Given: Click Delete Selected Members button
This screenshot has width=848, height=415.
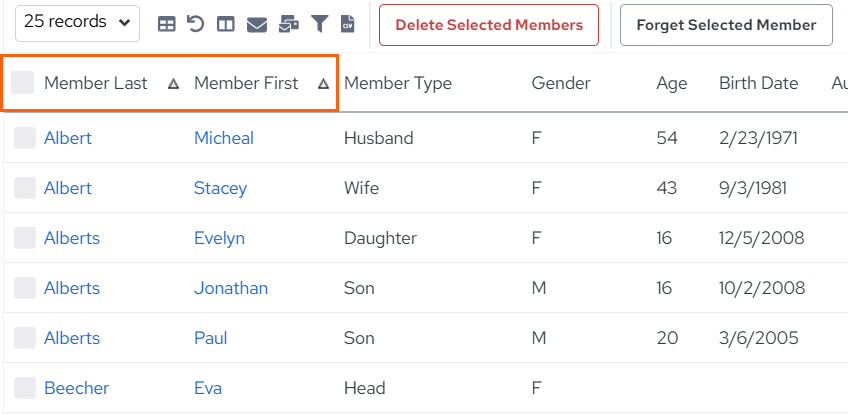Looking at the screenshot, I should 489,25.
